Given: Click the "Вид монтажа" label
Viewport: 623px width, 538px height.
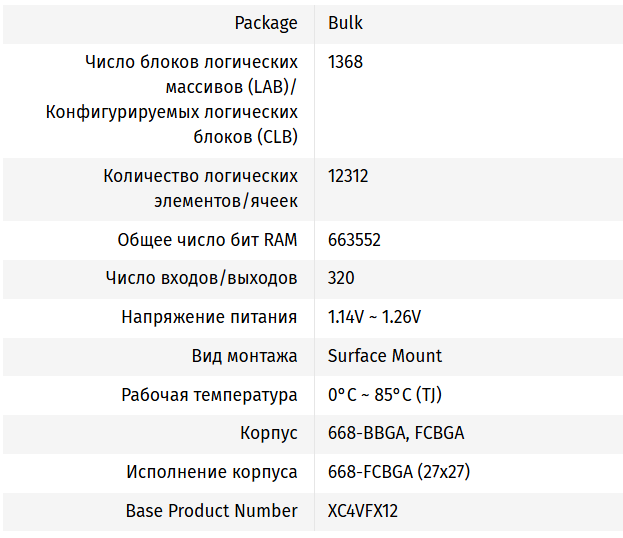Looking at the screenshot, I should click(x=244, y=356).
